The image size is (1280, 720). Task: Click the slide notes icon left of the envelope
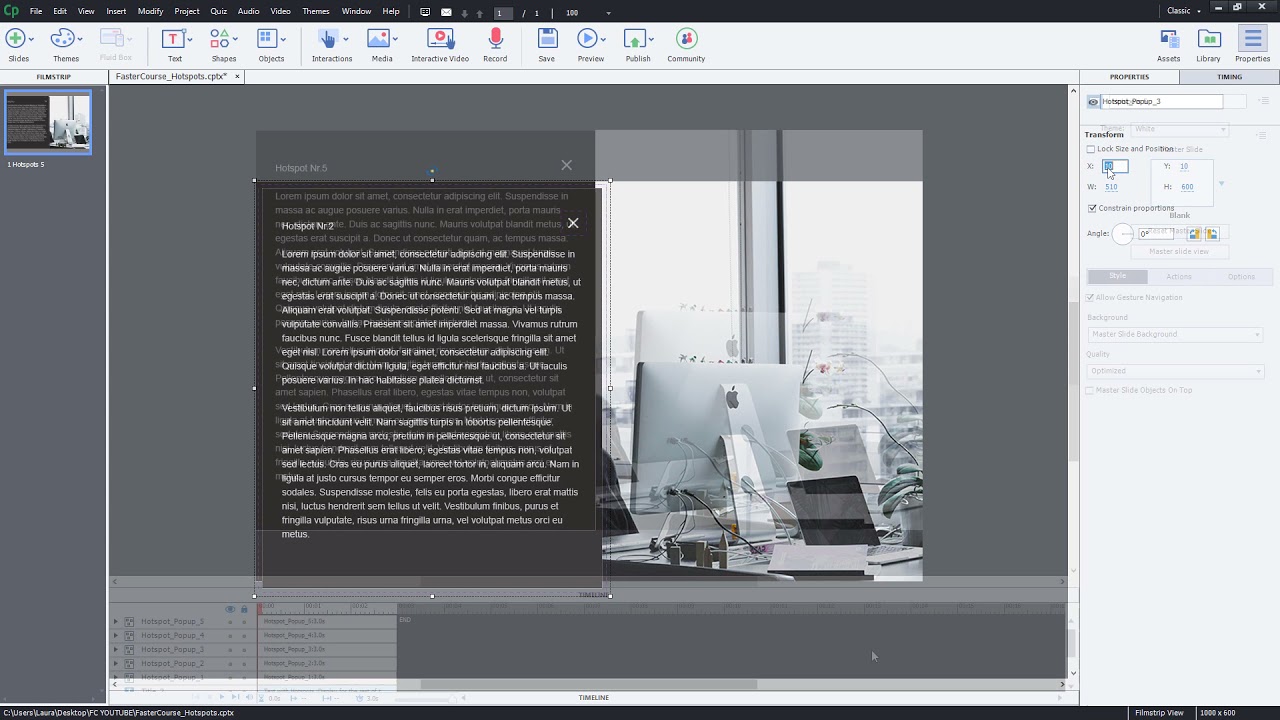425,12
